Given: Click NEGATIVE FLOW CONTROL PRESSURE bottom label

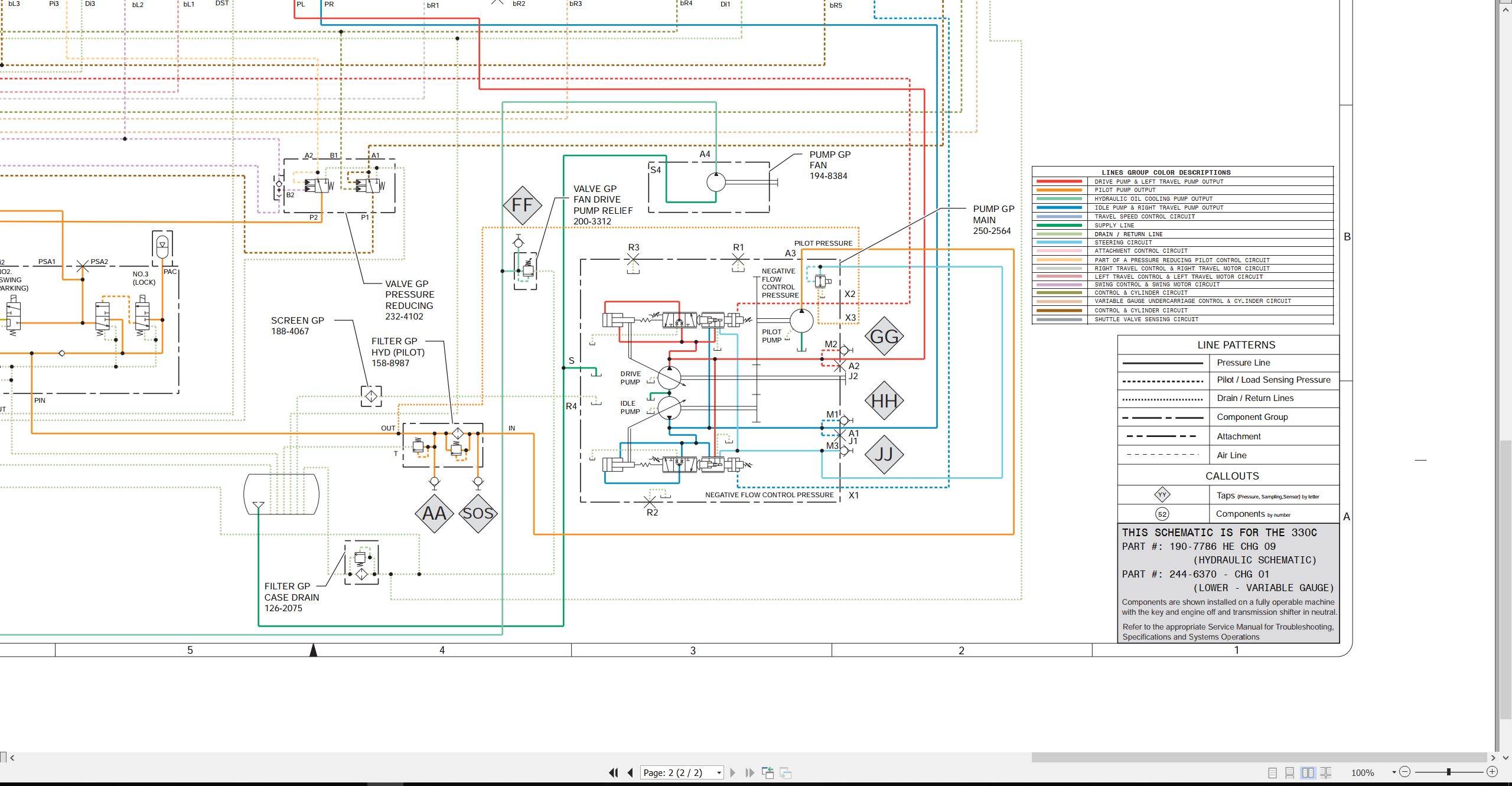Looking at the screenshot, I should click(x=769, y=495).
